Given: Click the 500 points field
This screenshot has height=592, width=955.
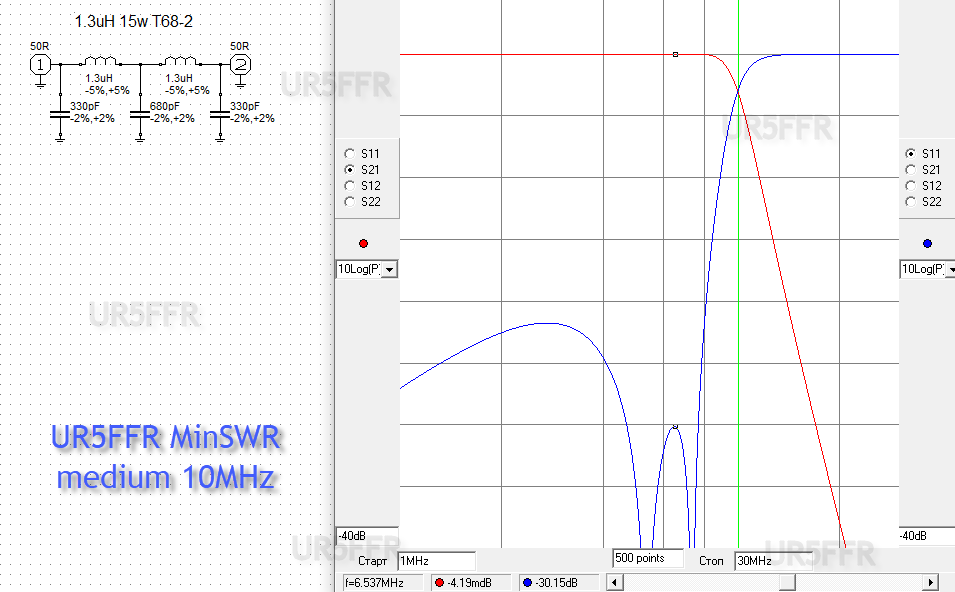Looking at the screenshot, I should click(647, 558).
